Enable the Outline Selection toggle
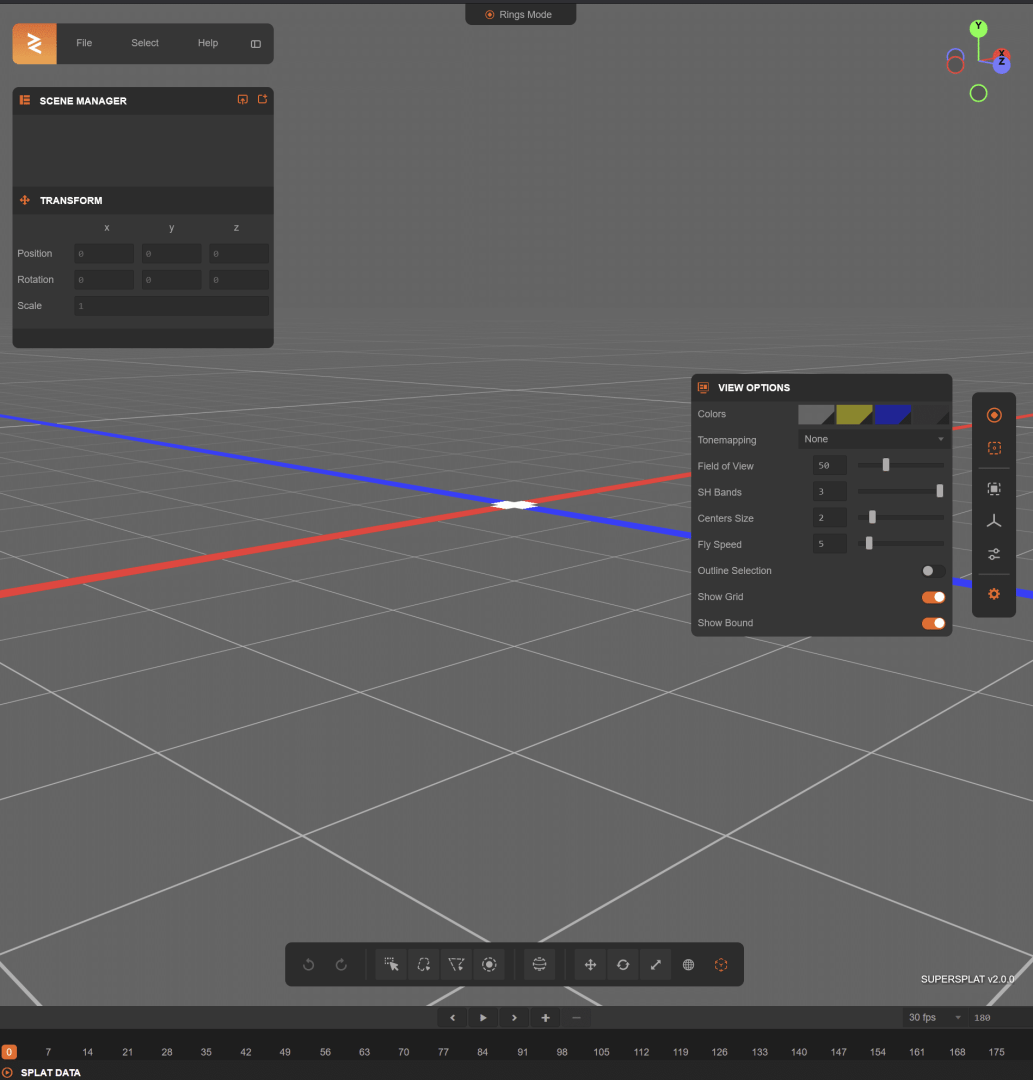Viewport: 1033px width, 1080px height. 930,570
